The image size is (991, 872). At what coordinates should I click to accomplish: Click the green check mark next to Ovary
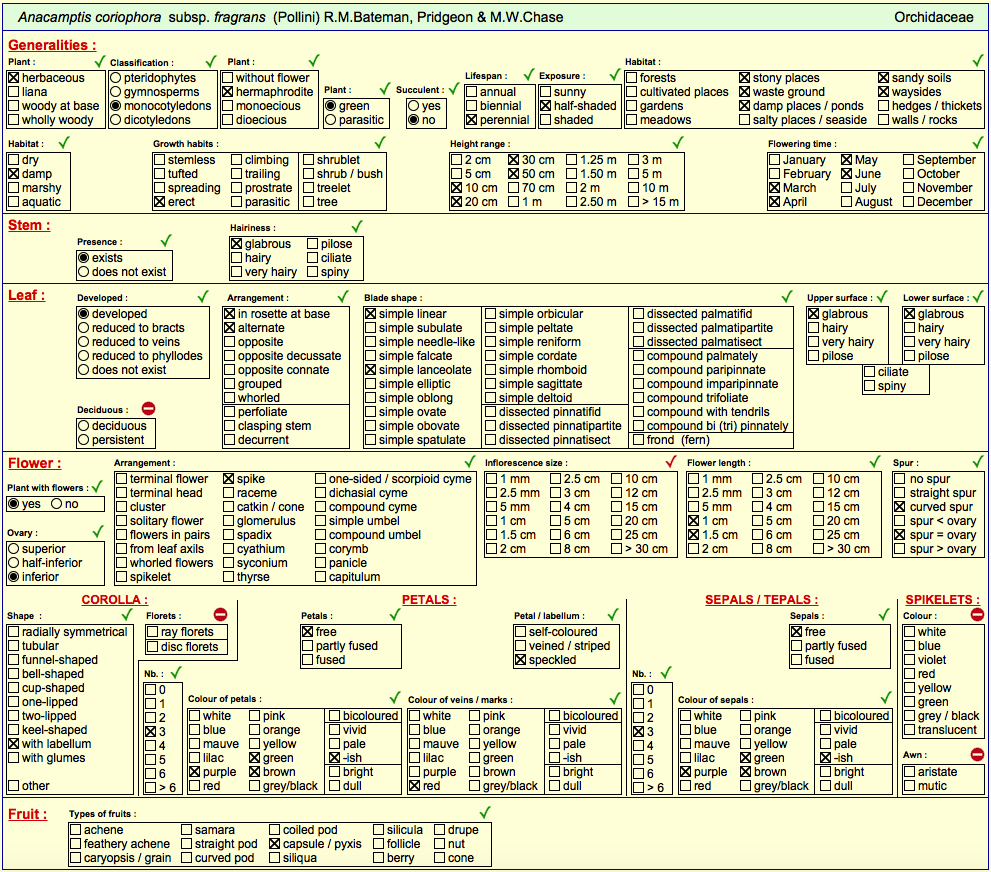click(x=98, y=532)
